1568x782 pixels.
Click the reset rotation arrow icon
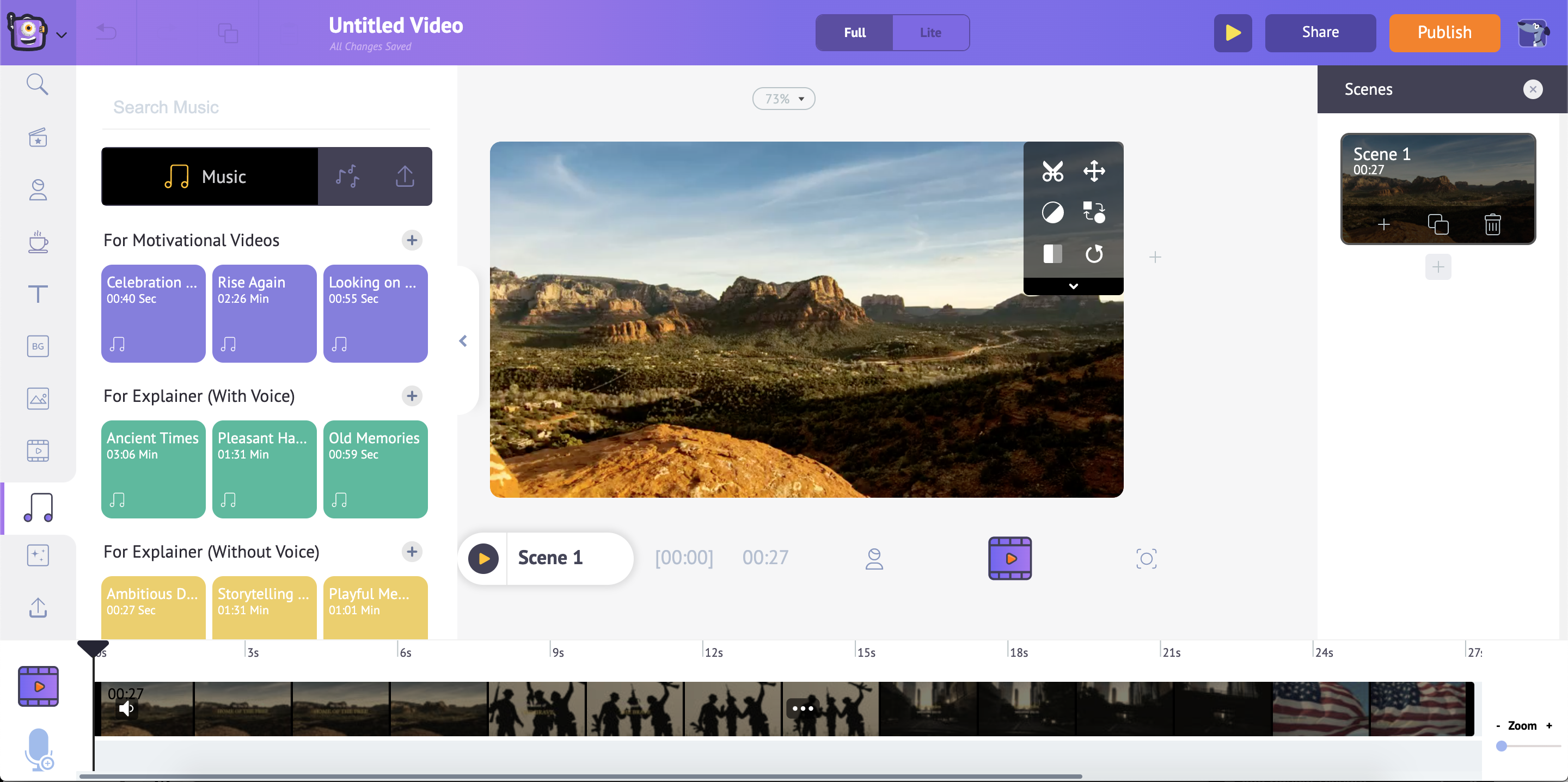pos(1094,254)
